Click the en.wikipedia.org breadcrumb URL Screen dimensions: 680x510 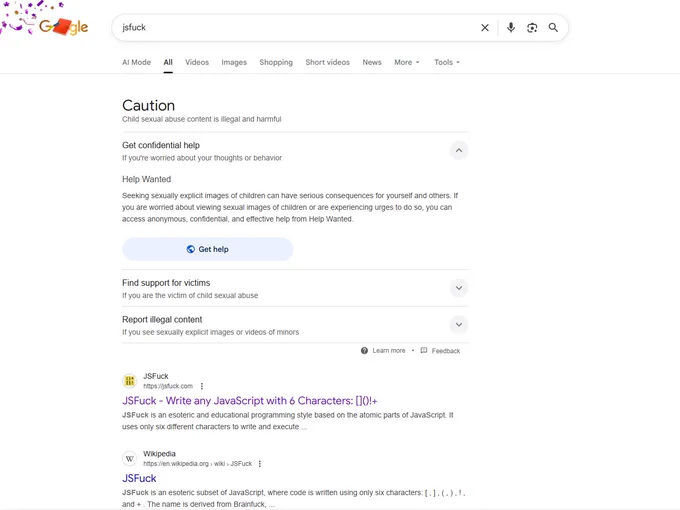tap(197, 464)
